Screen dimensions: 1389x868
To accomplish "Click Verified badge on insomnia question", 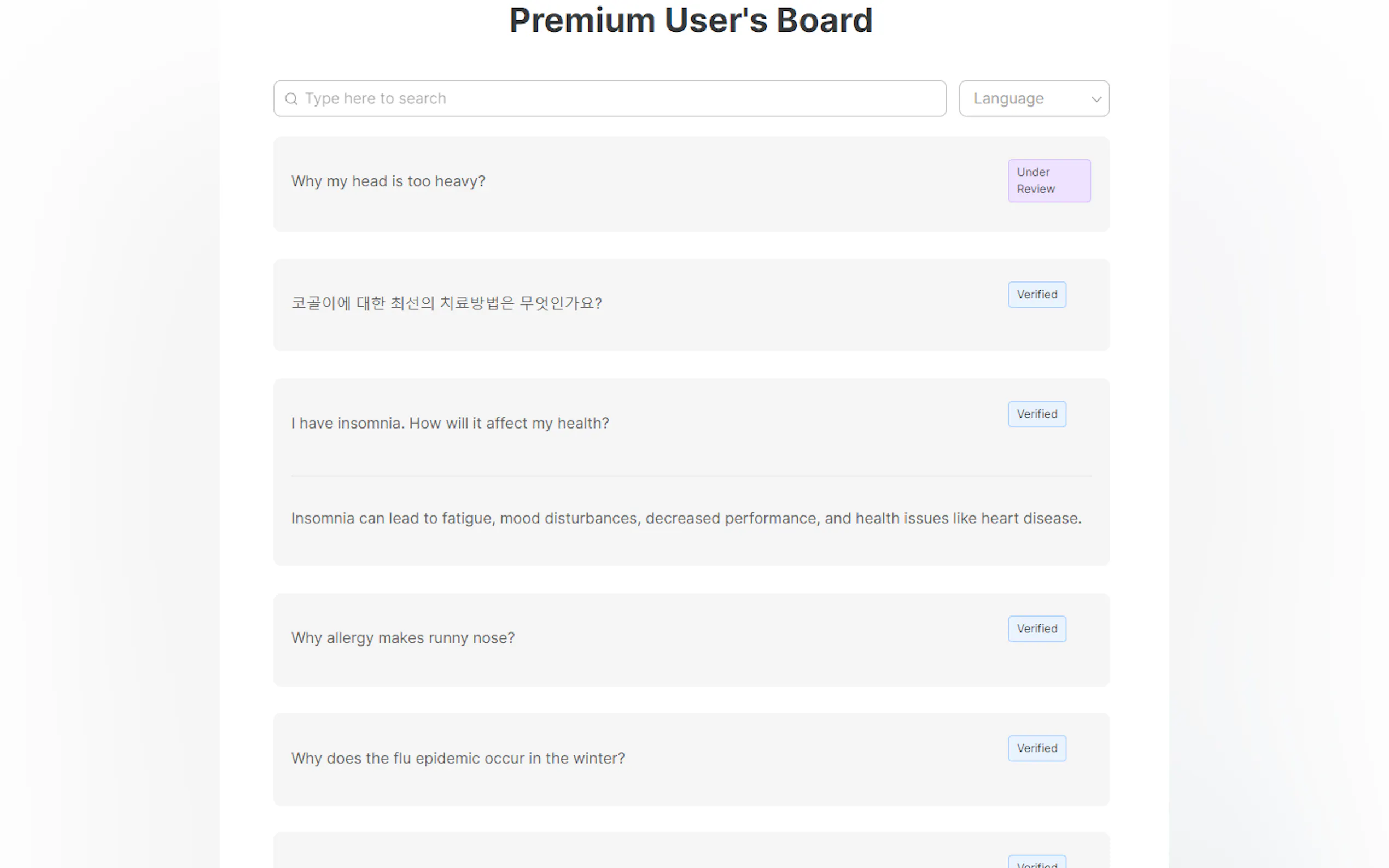I will [1036, 414].
